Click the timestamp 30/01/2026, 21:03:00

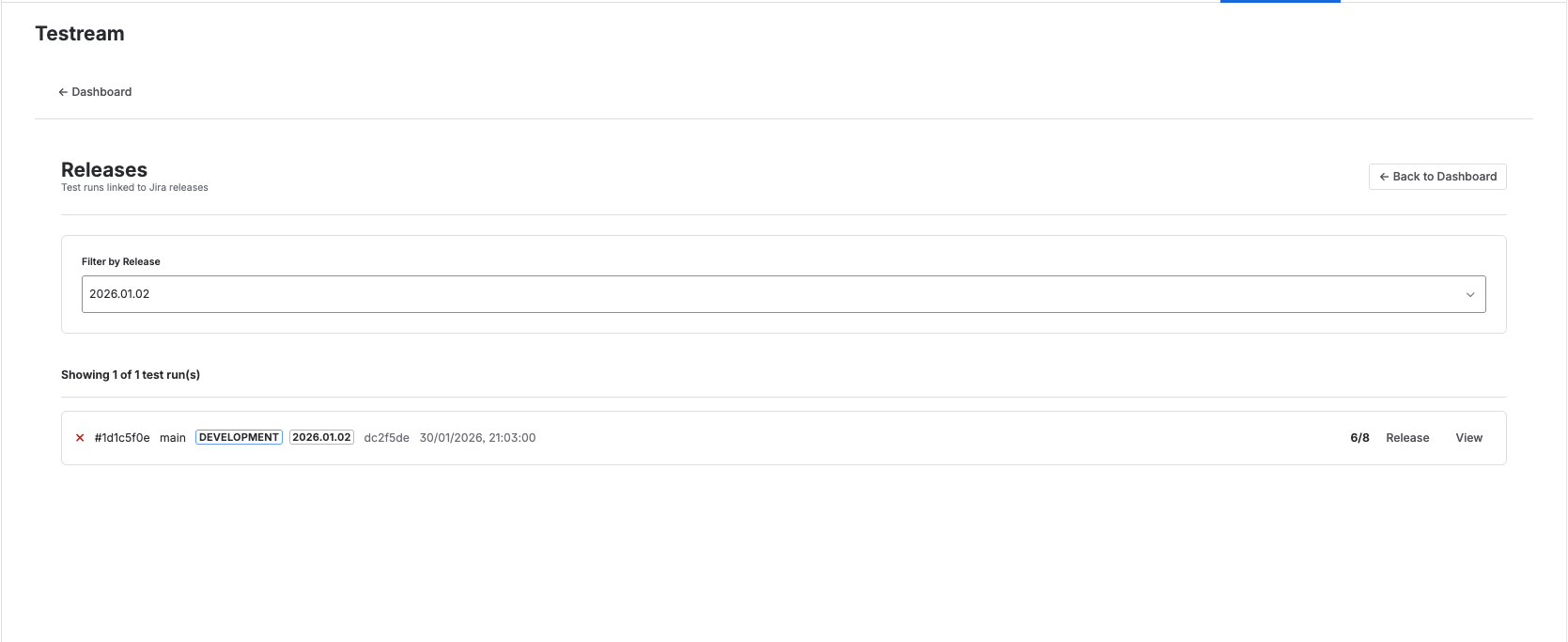tap(477, 437)
